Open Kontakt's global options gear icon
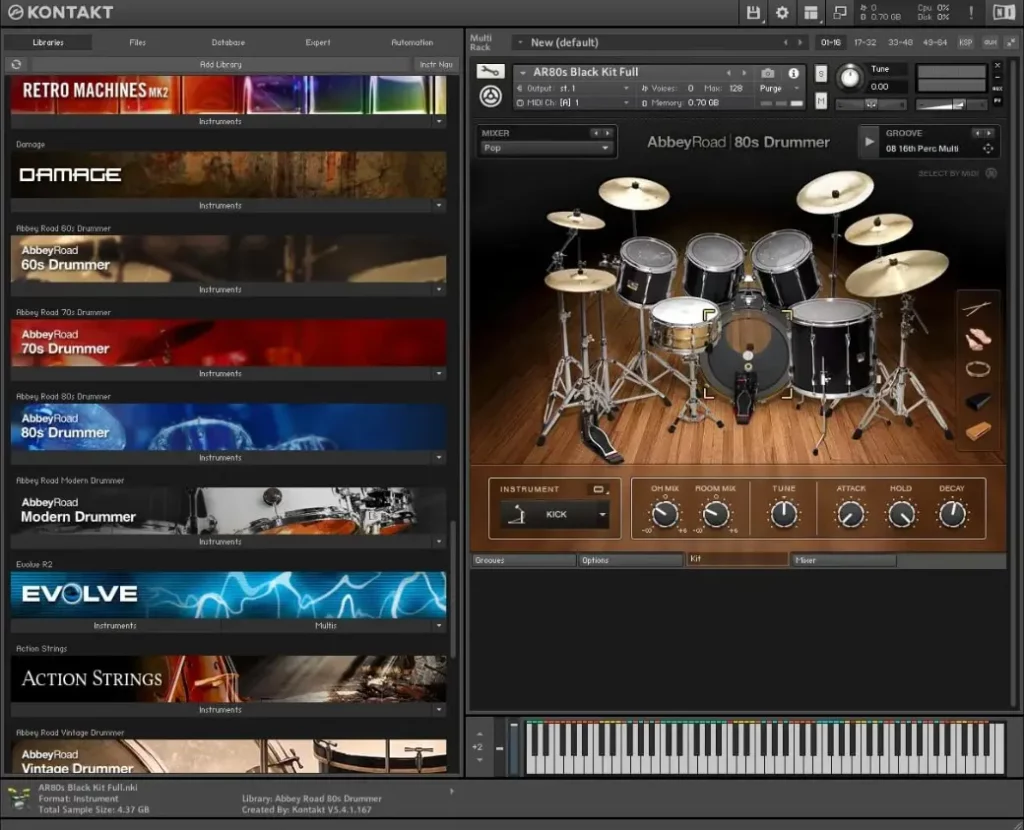Image resolution: width=1024 pixels, height=830 pixels. coord(782,12)
